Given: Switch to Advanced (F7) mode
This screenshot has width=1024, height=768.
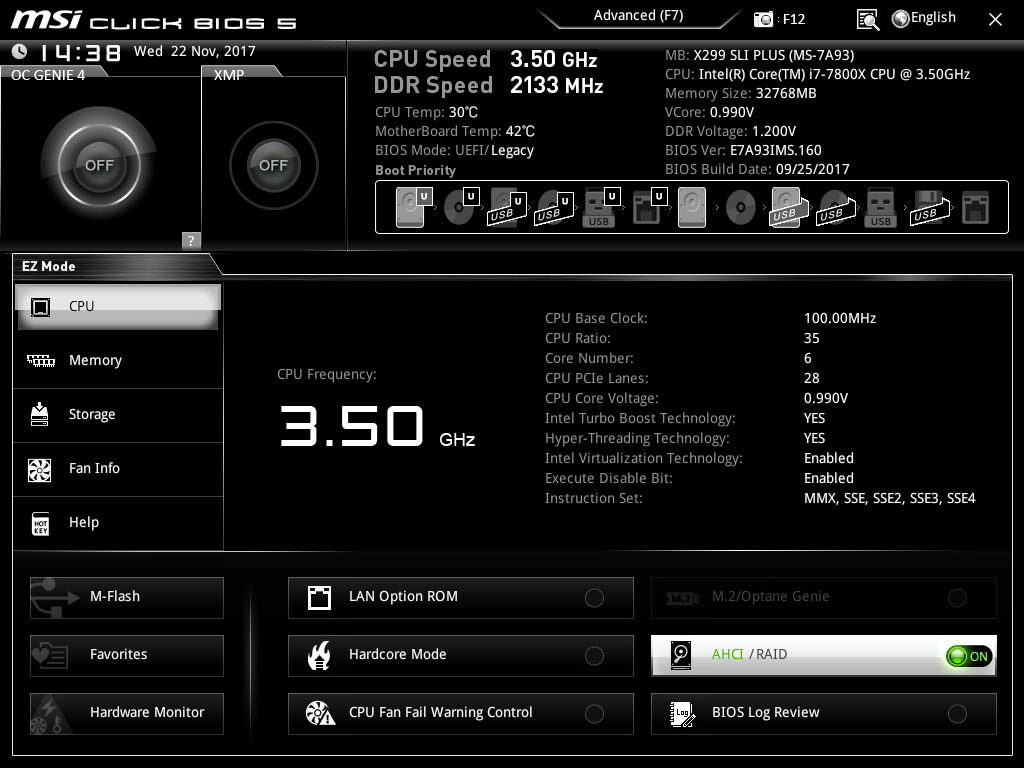Looking at the screenshot, I should point(638,16).
